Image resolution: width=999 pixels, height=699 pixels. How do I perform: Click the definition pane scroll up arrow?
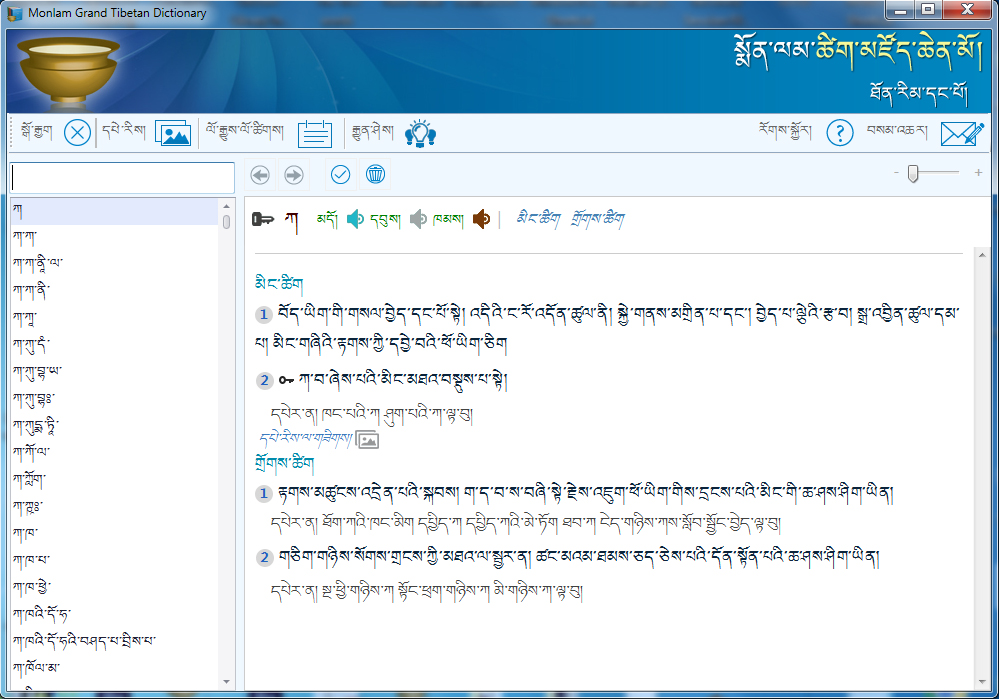(x=982, y=255)
